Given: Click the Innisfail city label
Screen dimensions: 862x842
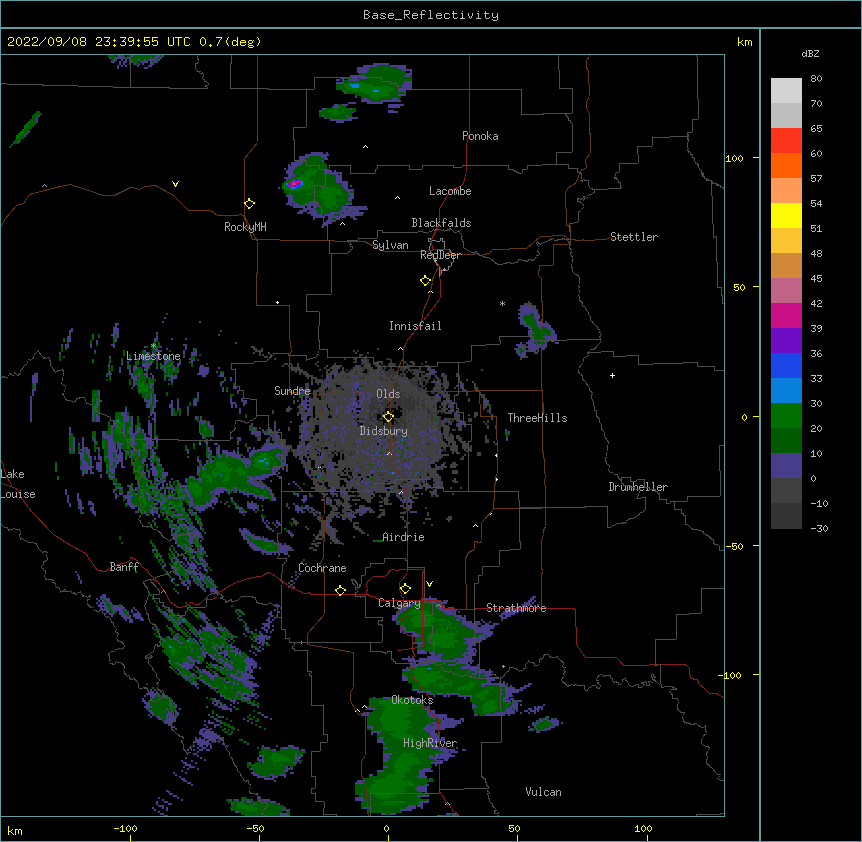Looking at the screenshot, I should [415, 326].
